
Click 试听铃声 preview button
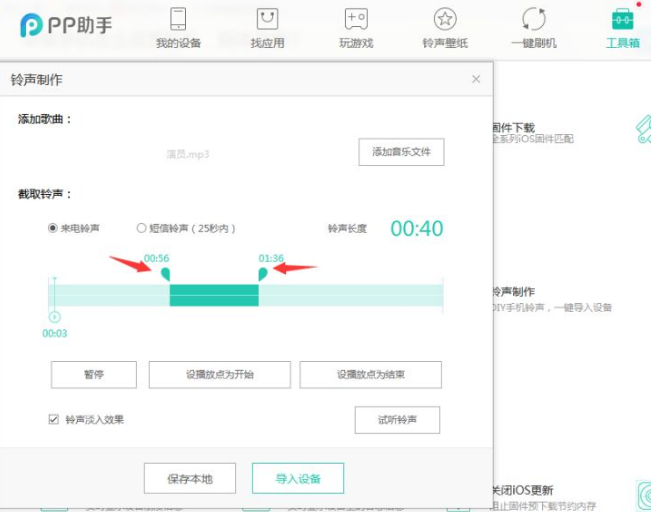(397, 420)
